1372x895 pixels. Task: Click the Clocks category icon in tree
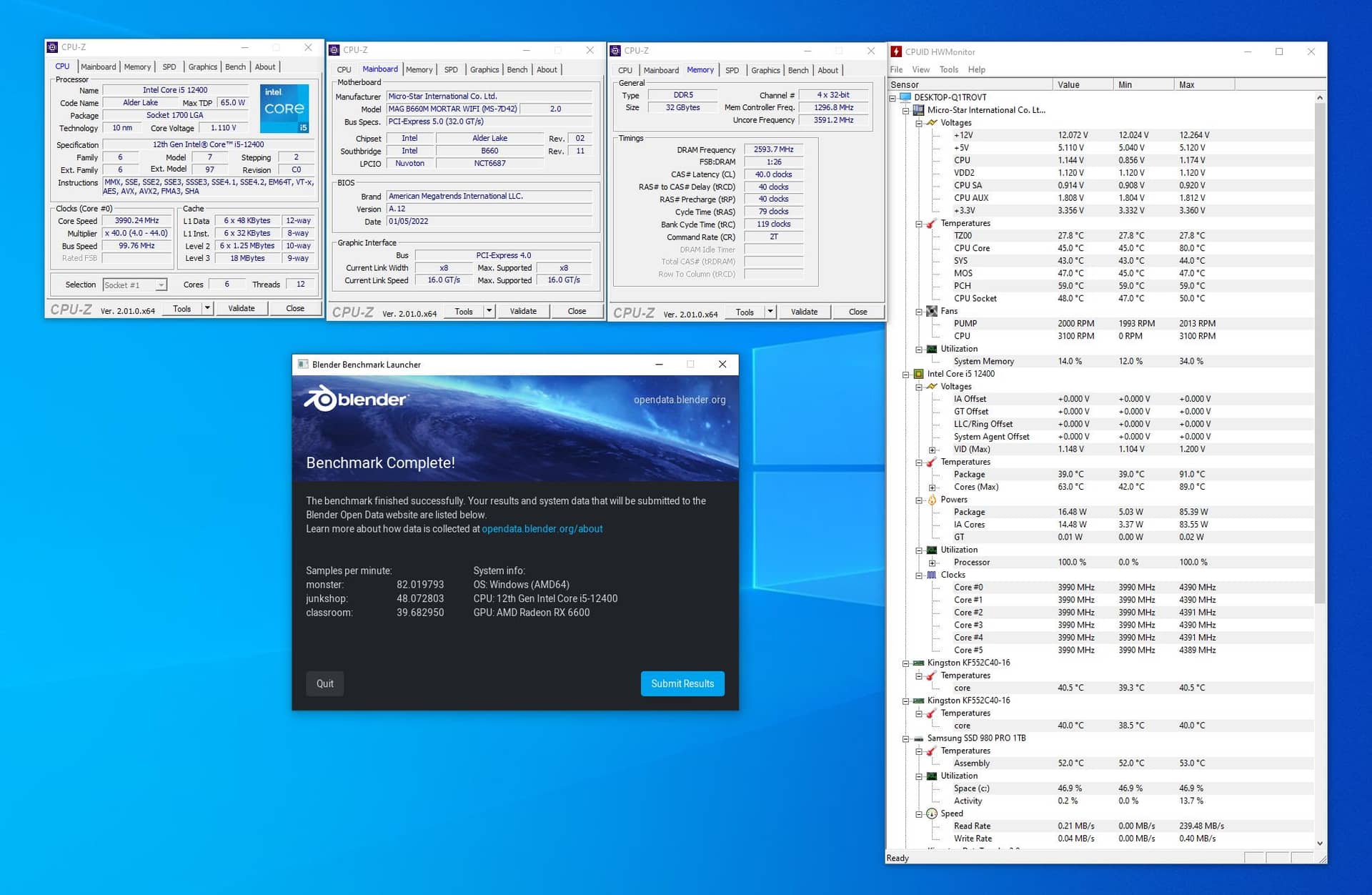932,575
